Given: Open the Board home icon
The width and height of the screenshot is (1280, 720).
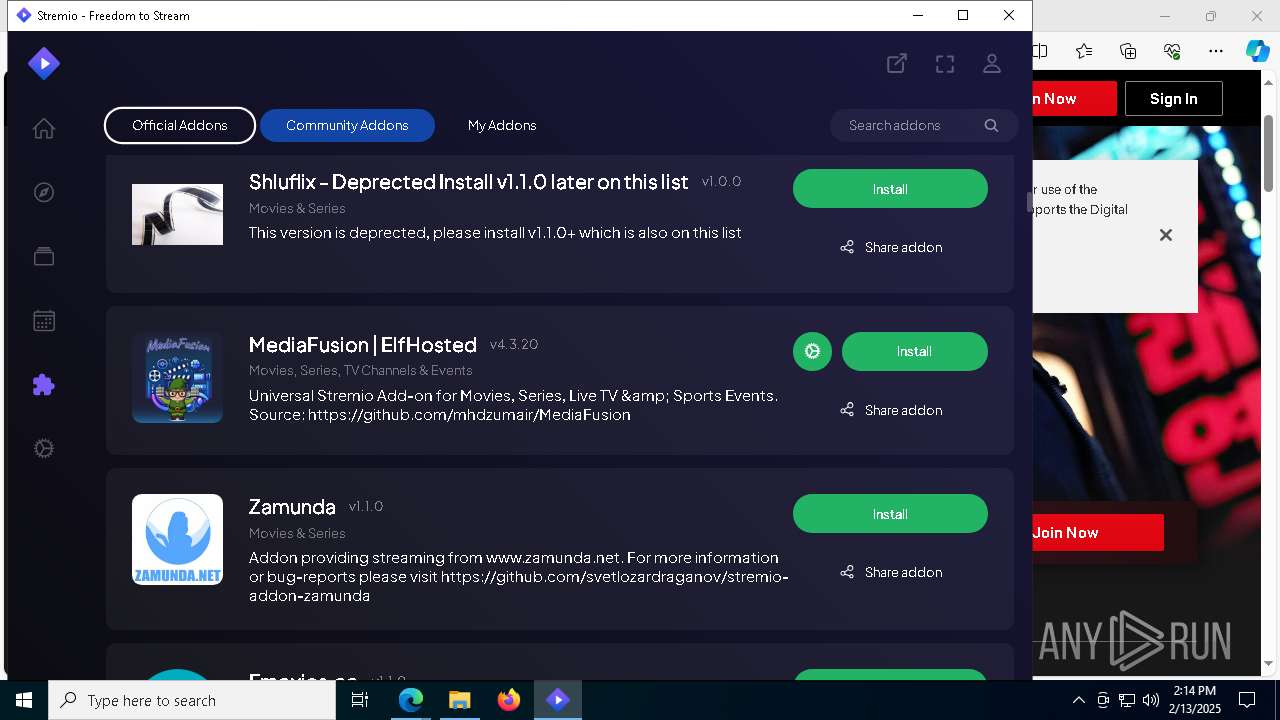Looking at the screenshot, I should point(44,129).
